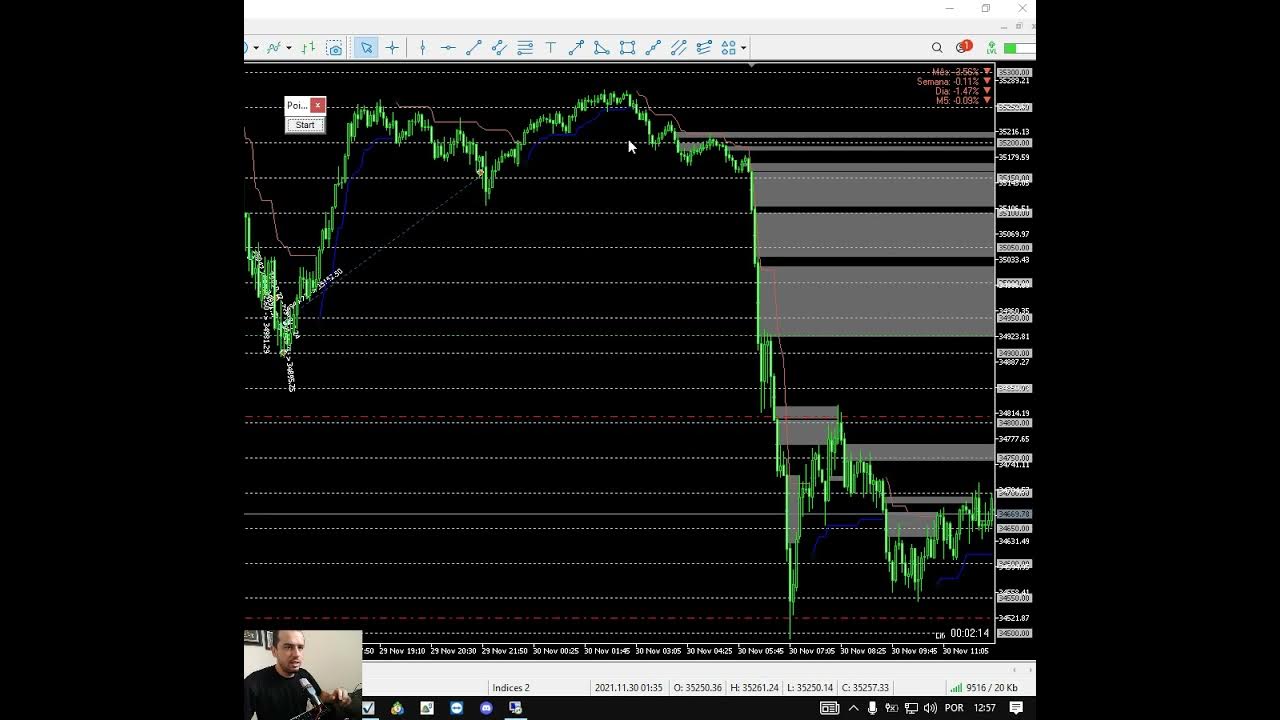The image size is (1280, 720).
Task: Click the green LVL level icon
Action: pos(991,47)
